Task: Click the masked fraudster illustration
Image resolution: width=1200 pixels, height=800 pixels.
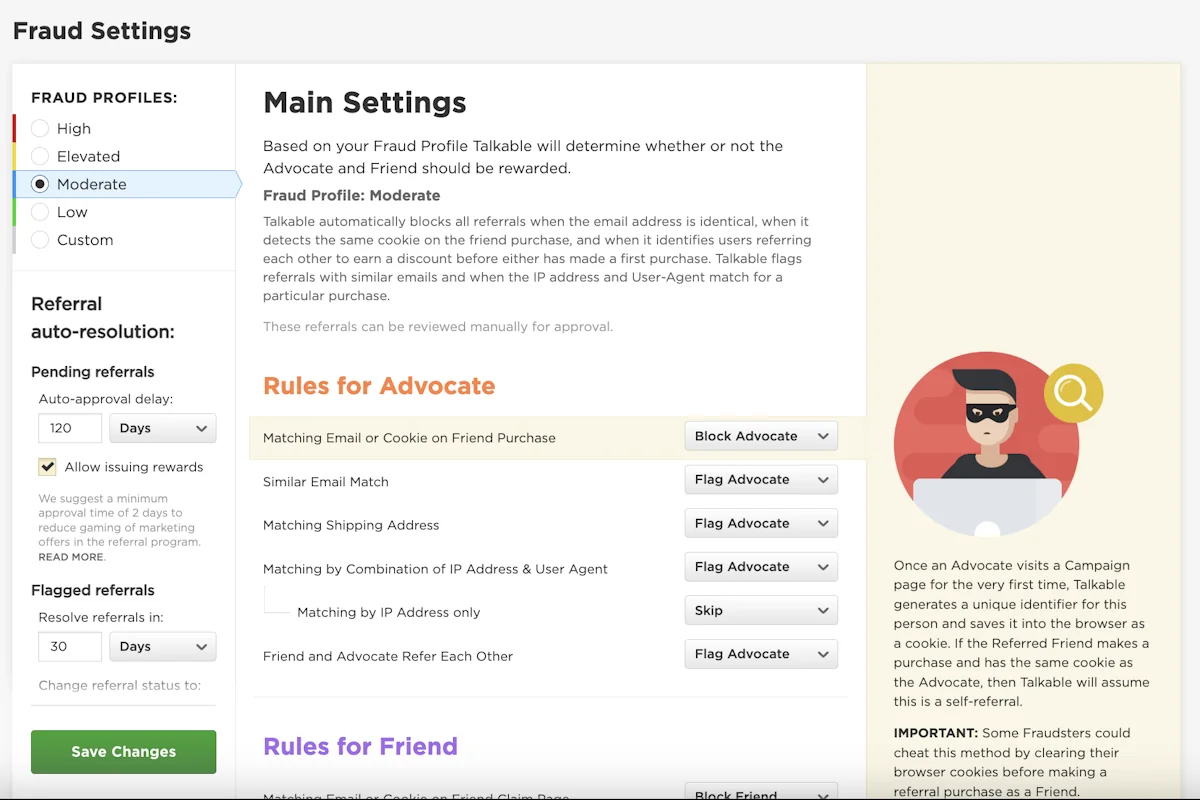Action: [987, 444]
